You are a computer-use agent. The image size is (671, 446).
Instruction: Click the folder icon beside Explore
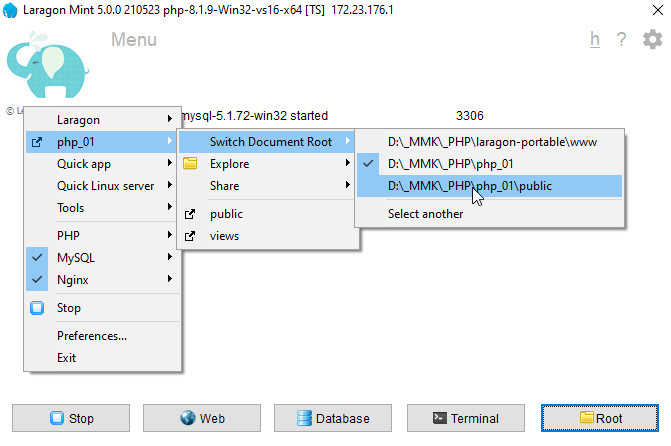click(191, 164)
